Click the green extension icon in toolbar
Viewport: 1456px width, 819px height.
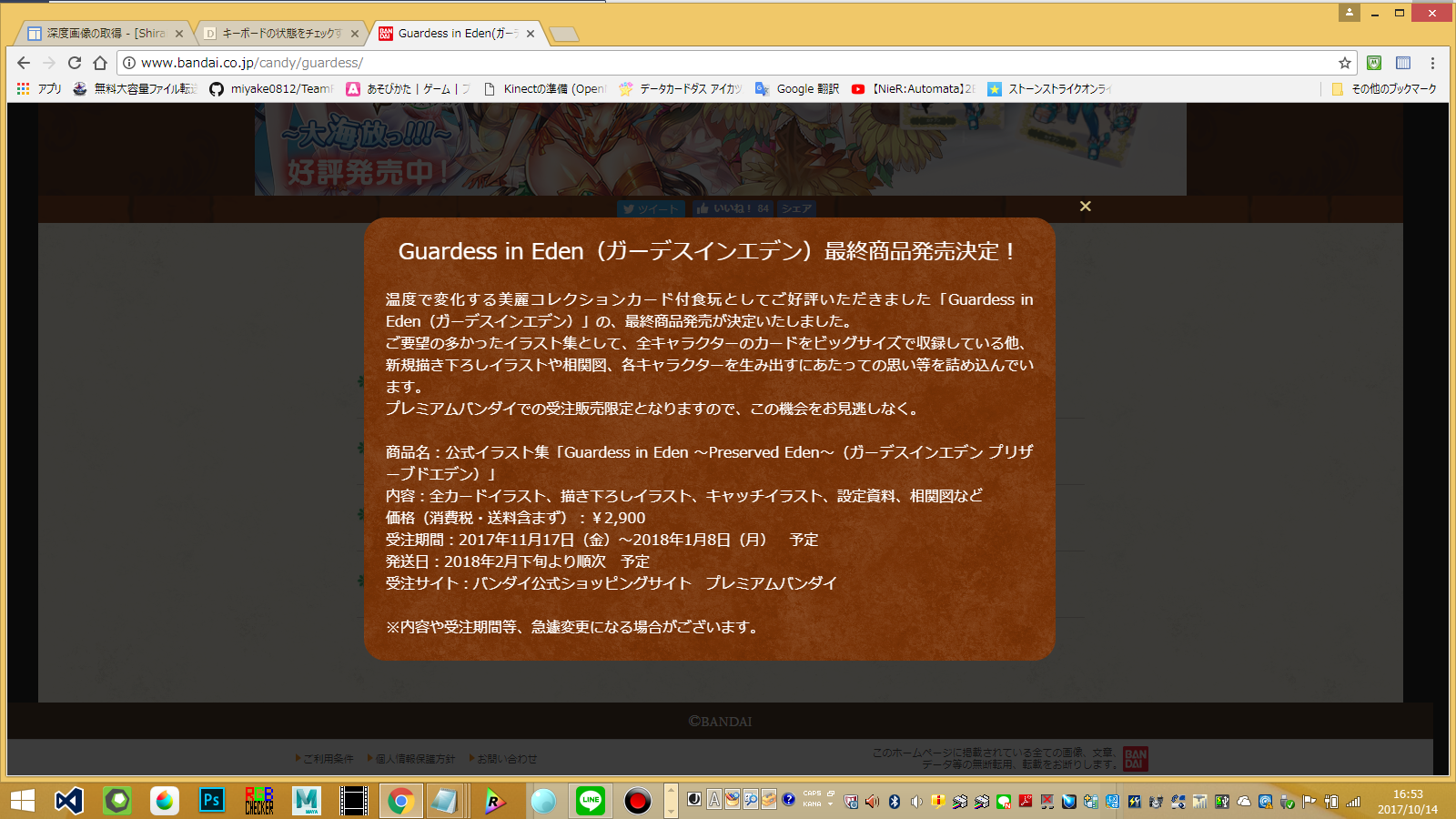click(1374, 63)
